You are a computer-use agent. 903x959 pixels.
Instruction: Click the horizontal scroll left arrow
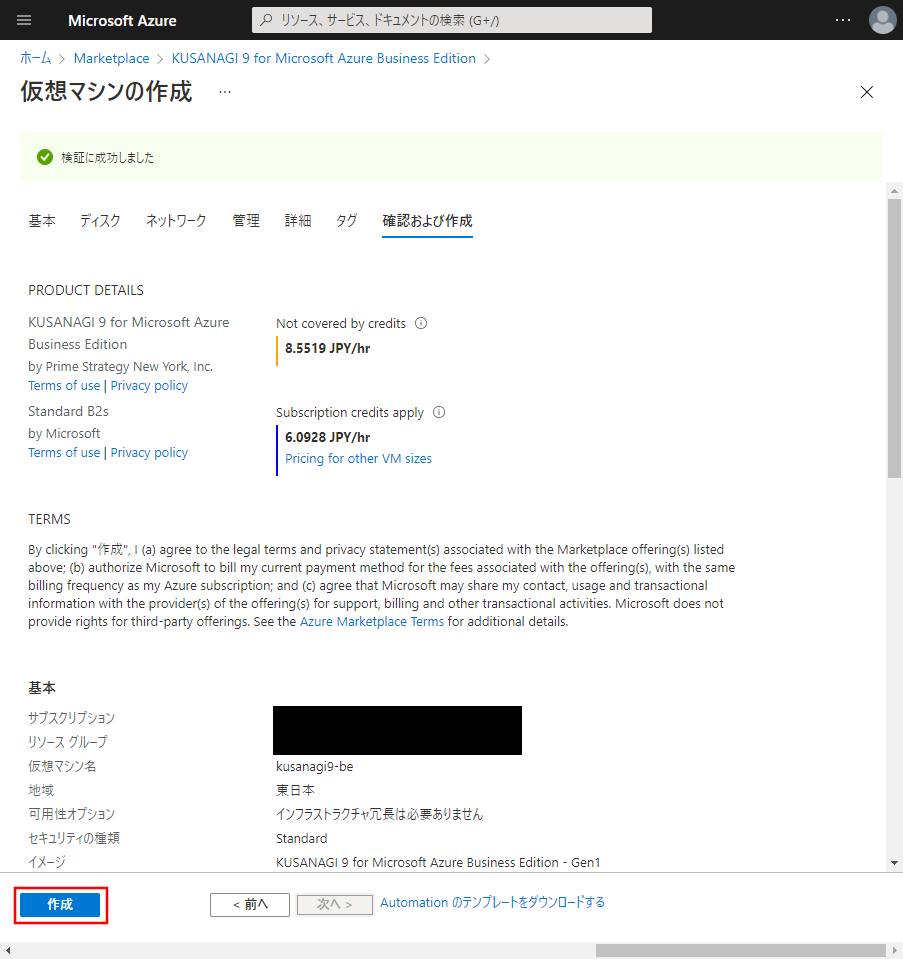click(x=7, y=950)
